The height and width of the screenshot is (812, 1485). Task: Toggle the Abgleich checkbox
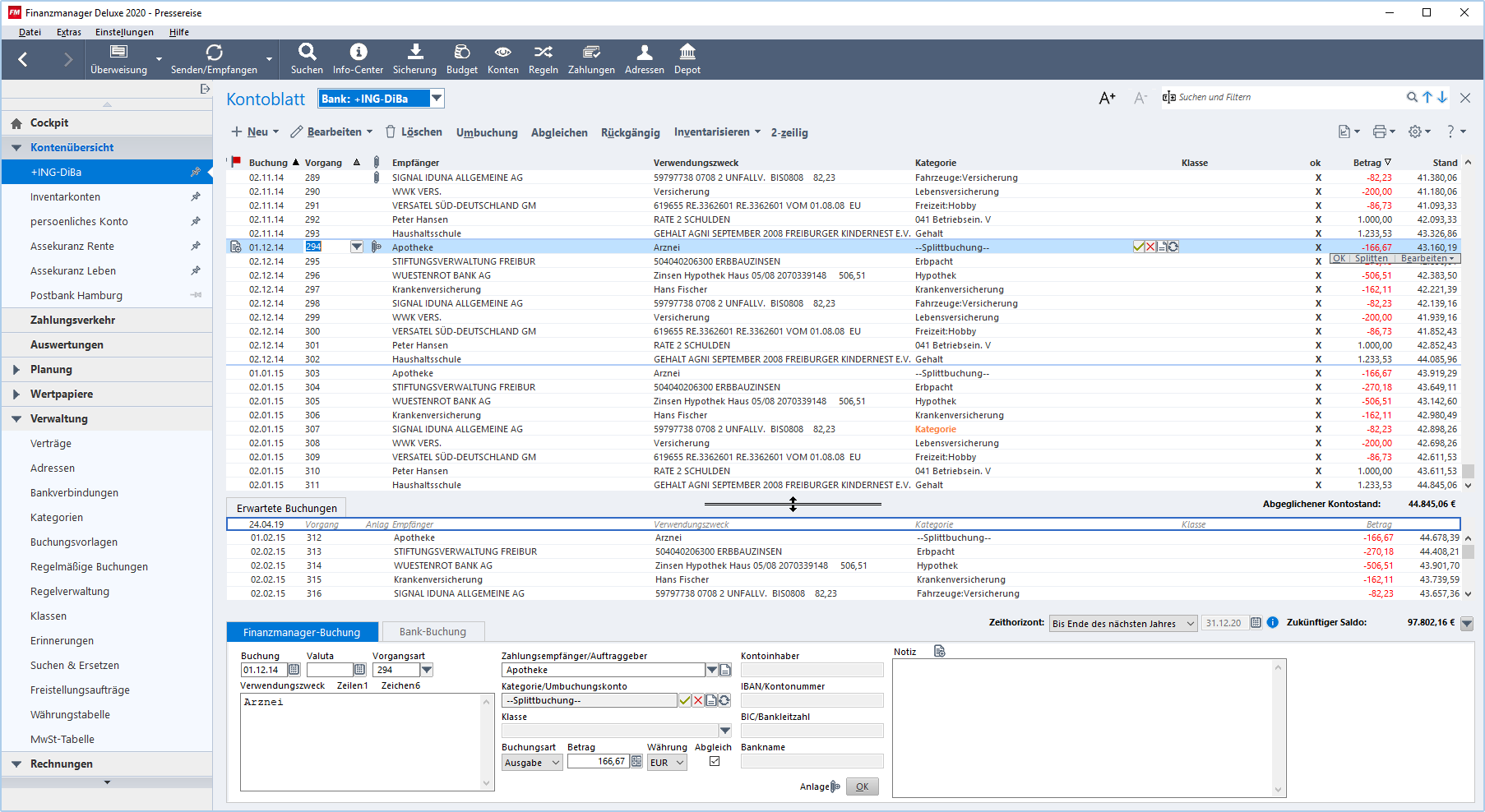pos(715,761)
